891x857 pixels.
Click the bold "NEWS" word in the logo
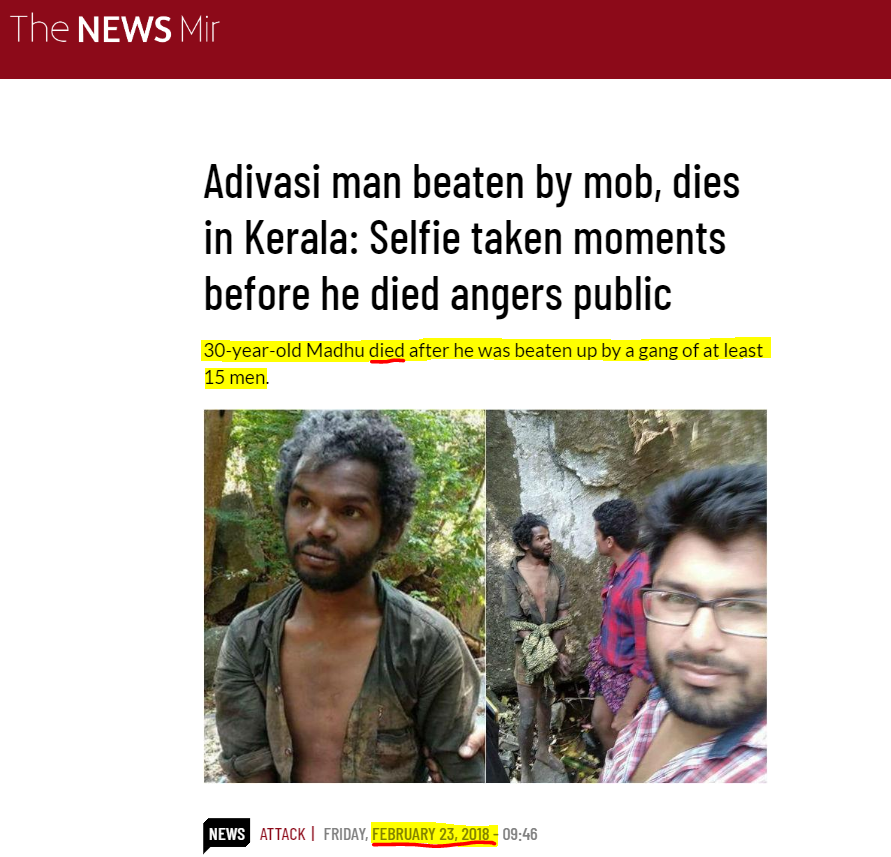pos(124,30)
